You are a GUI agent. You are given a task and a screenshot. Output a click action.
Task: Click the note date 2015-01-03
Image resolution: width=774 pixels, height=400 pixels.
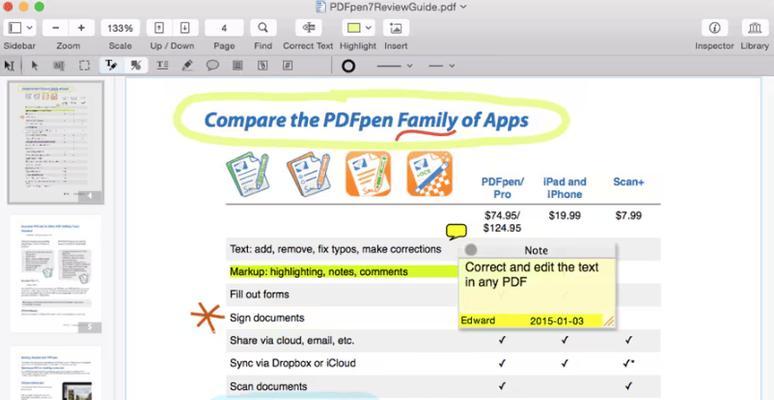(556, 321)
